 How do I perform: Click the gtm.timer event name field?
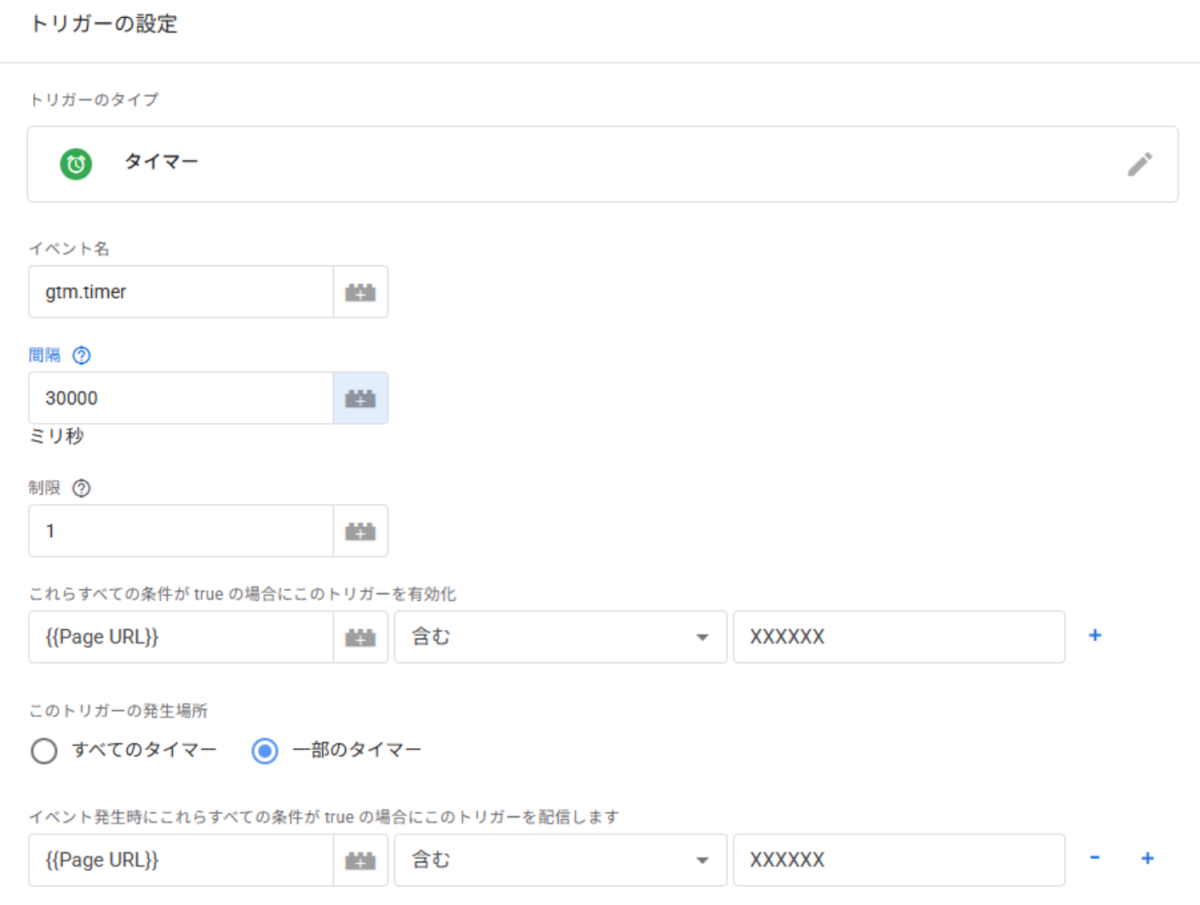click(180, 292)
